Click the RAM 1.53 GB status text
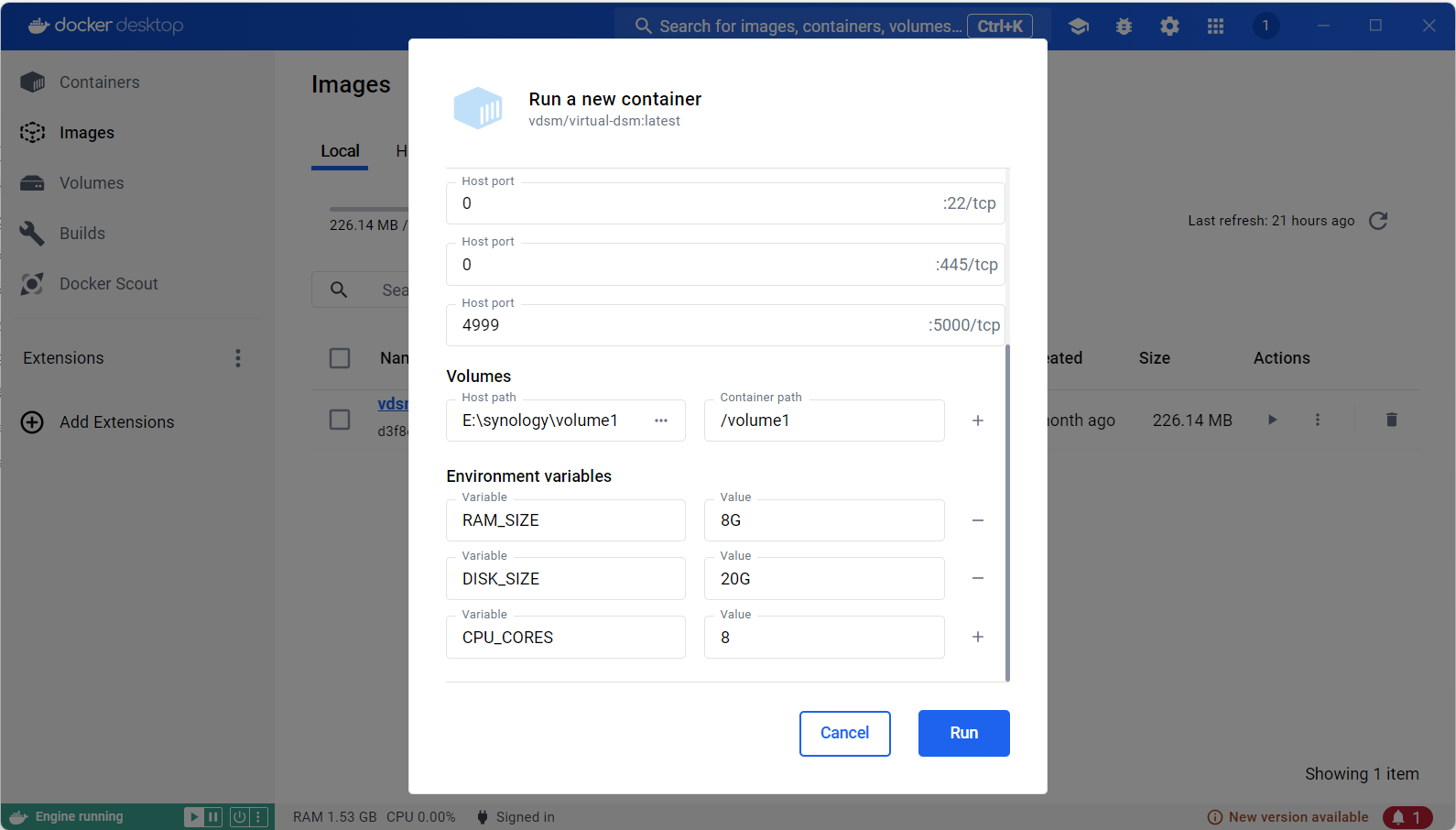Viewport: 1456px width, 830px height. [334, 817]
